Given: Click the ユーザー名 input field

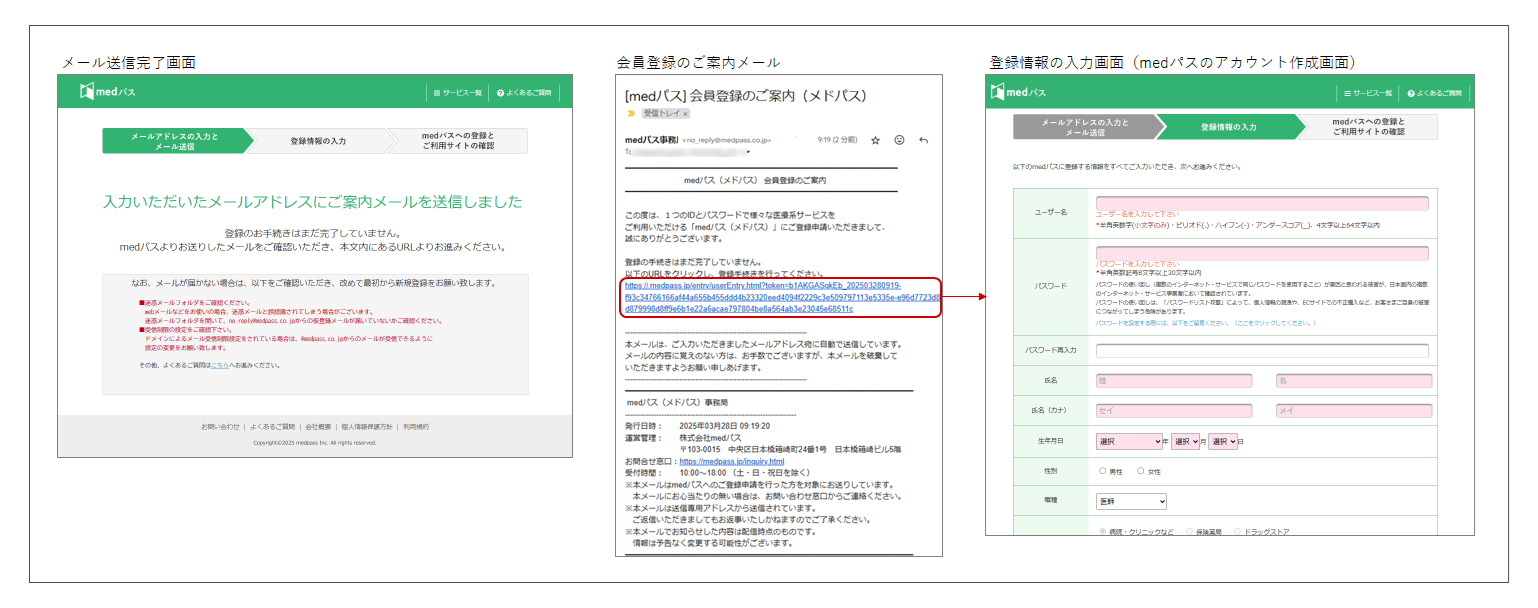Looking at the screenshot, I should coord(1262,203).
